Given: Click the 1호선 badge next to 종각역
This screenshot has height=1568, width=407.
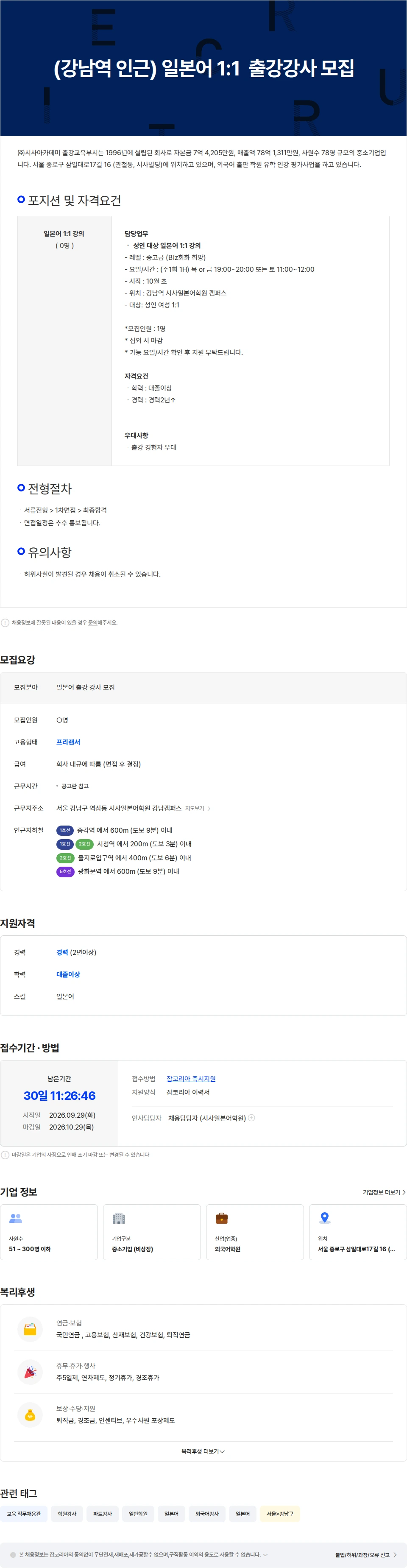Looking at the screenshot, I should click(65, 830).
